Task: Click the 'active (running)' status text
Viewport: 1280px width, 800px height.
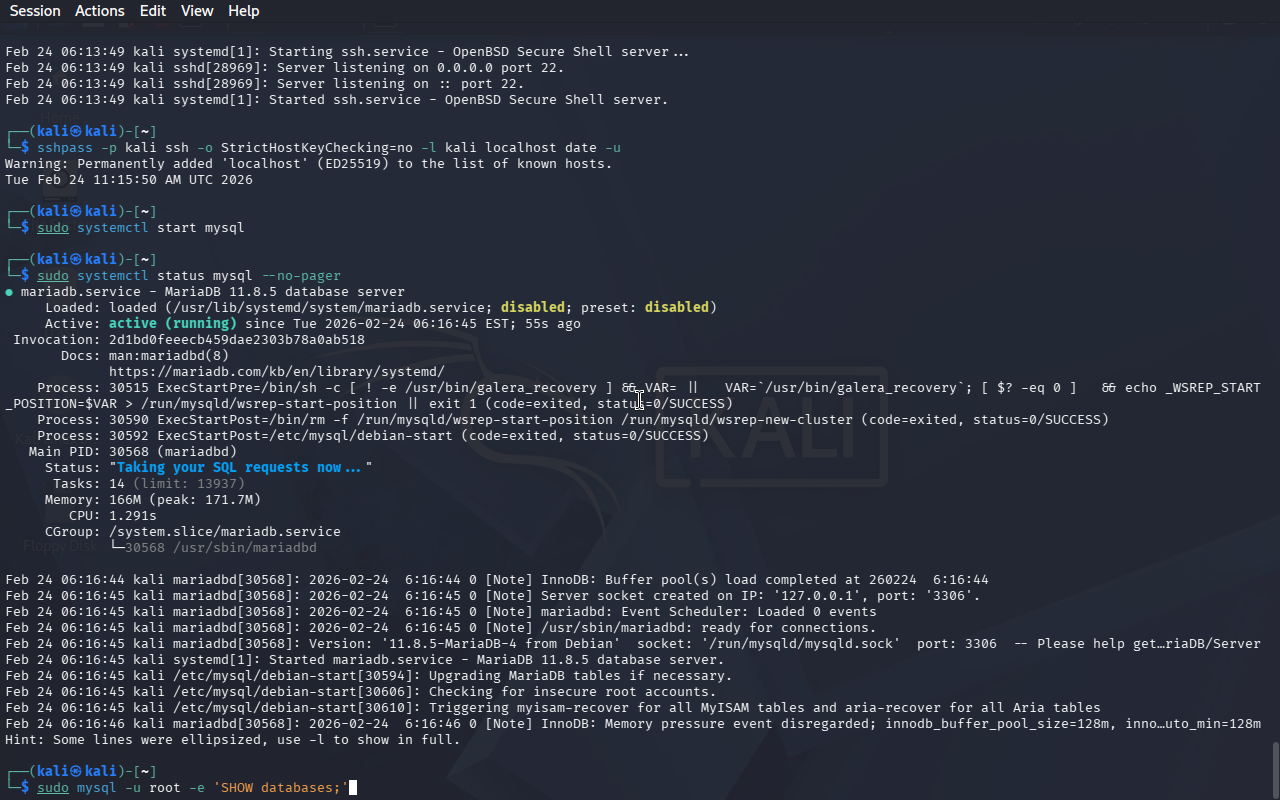Action: pyautogui.click(x=172, y=324)
